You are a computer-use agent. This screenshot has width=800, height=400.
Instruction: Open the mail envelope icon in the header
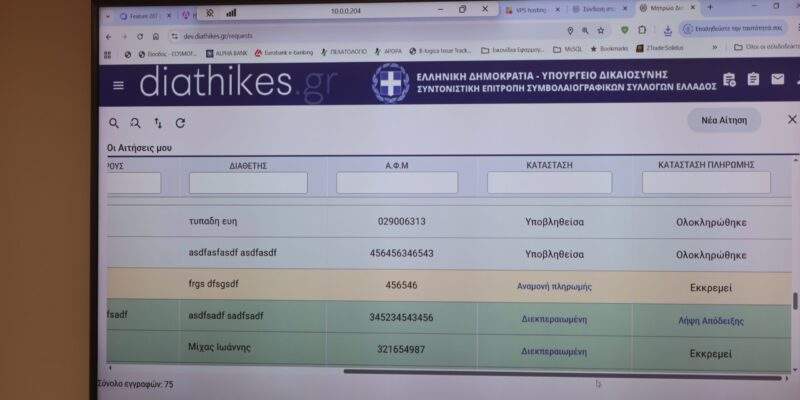(x=777, y=80)
